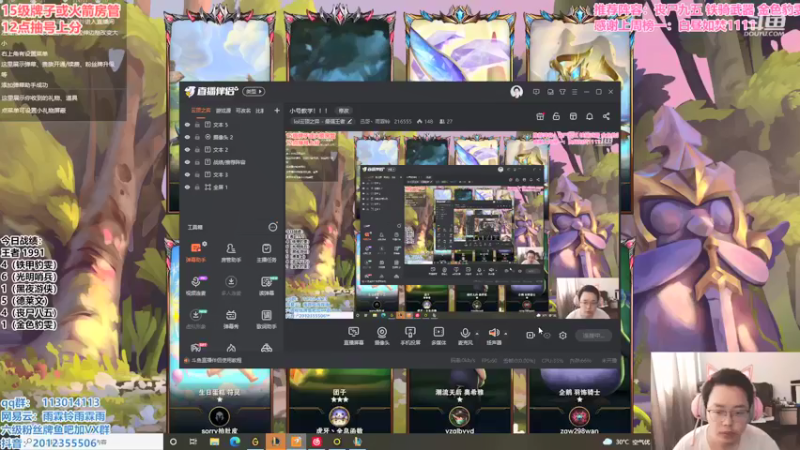Select the 文本 3 layer row
This screenshot has width=800, height=450.
[x=232, y=174]
